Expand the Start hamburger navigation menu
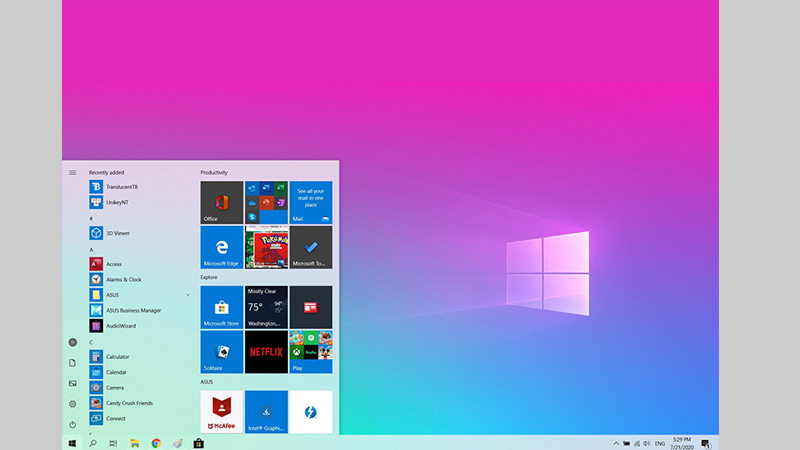 click(x=72, y=172)
